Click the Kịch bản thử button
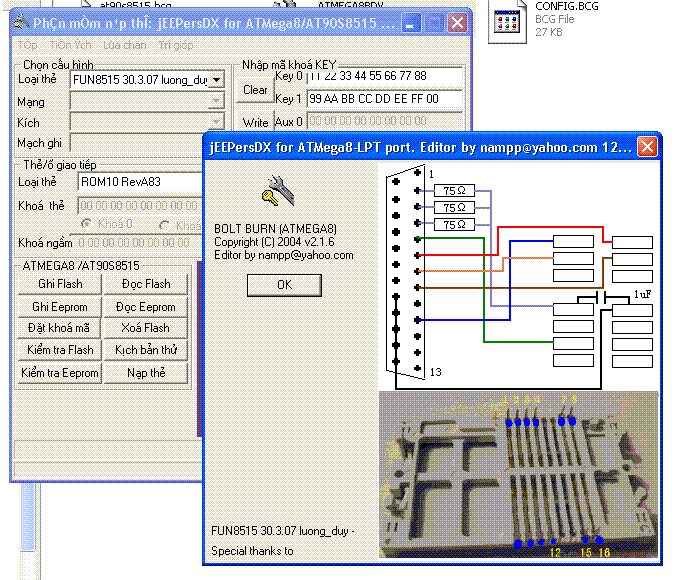 point(146,350)
